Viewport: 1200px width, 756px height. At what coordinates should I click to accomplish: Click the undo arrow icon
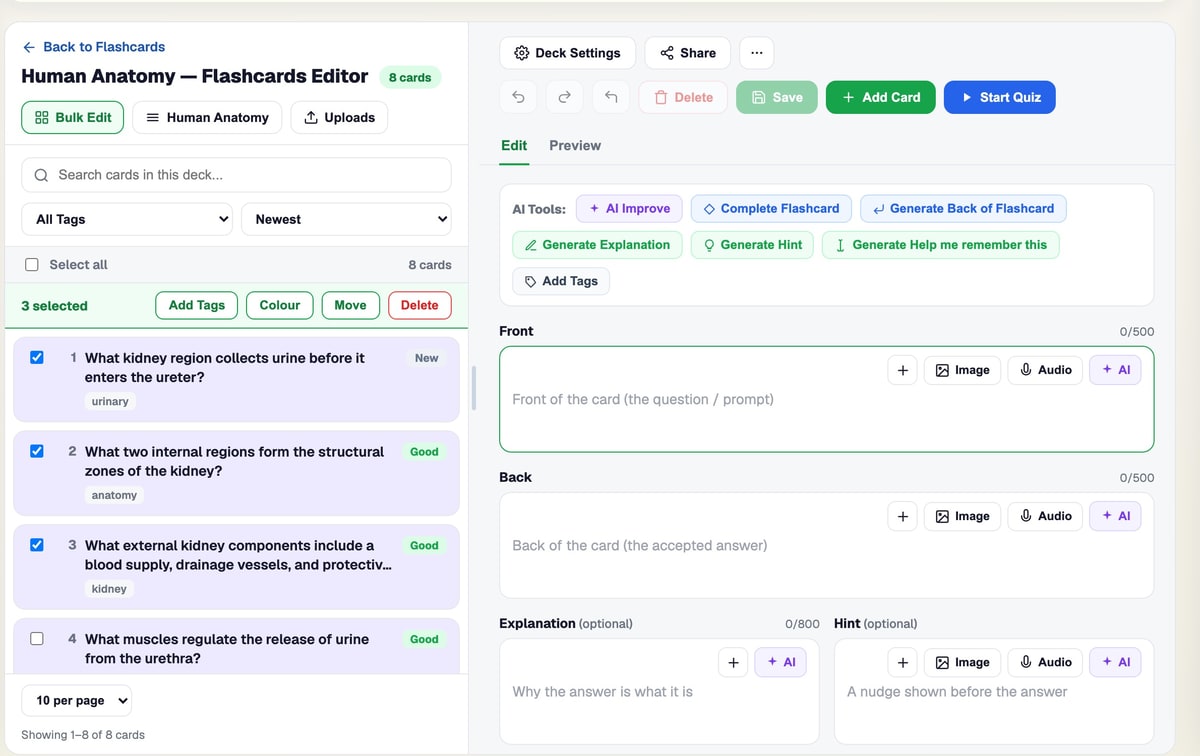[x=518, y=97]
